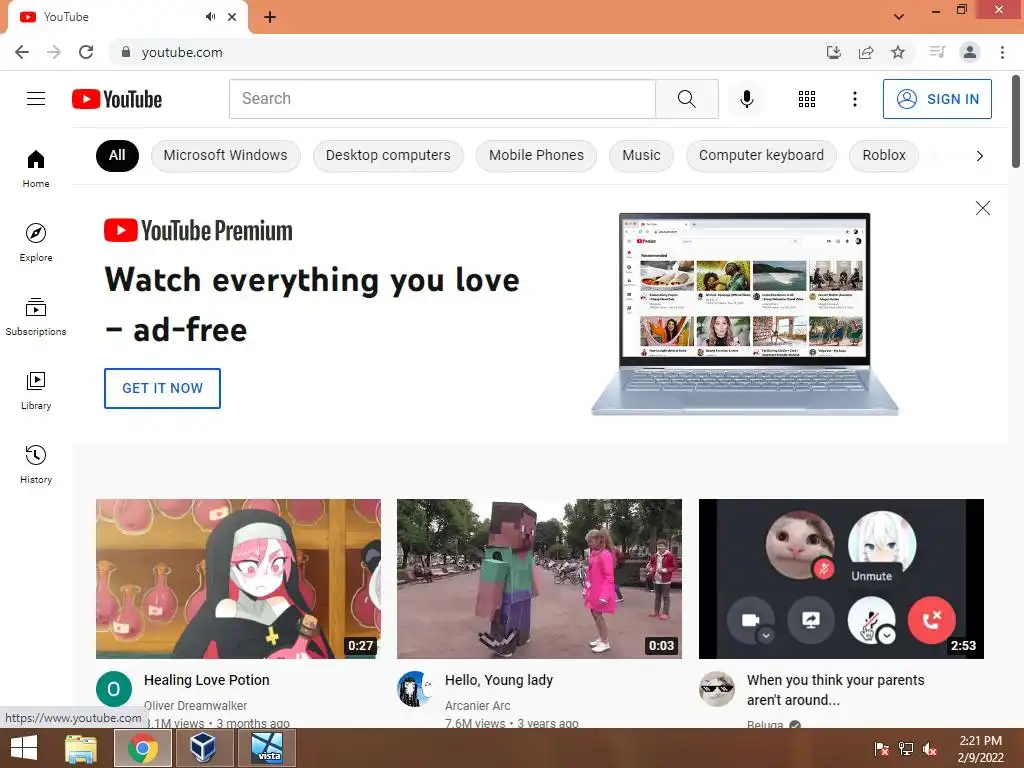Image resolution: width=1024 pixels, height=768 pixels.
Task: Close the YouTube browser tab
Action: [x=232, y=17]
